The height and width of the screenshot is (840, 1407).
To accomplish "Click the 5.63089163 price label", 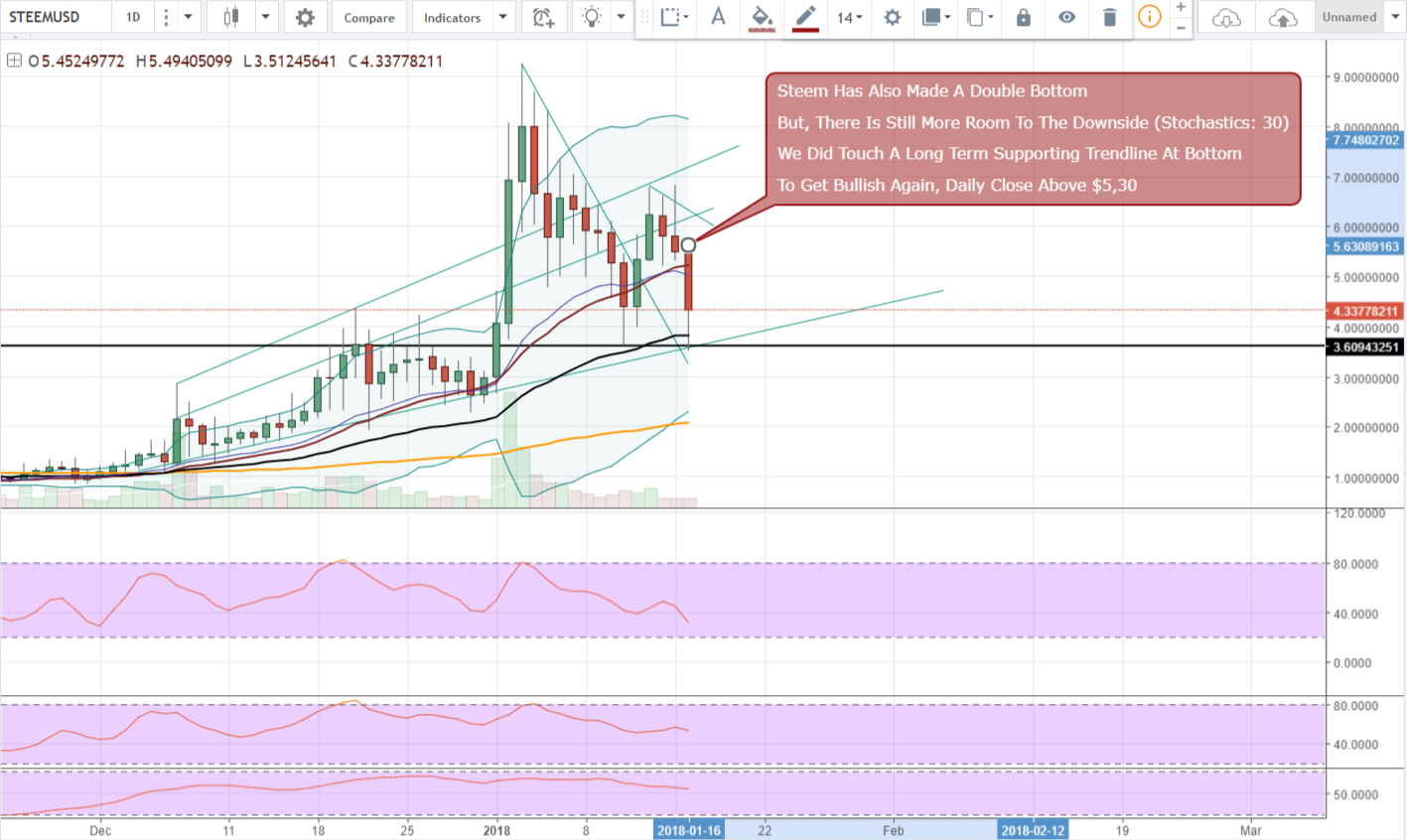I will point(1365,246).
